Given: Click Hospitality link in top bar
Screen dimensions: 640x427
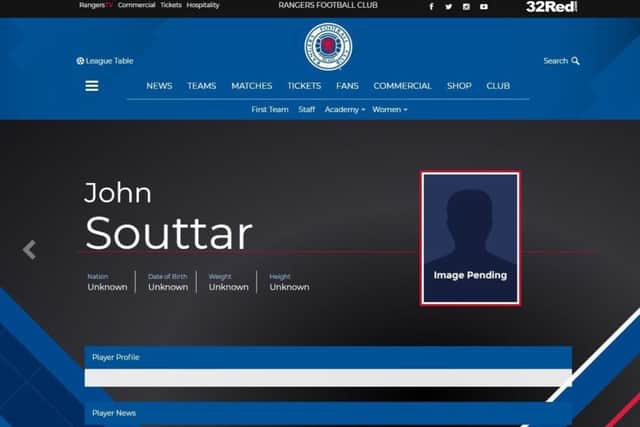Looking at the screenshot, I should (203, 5).
